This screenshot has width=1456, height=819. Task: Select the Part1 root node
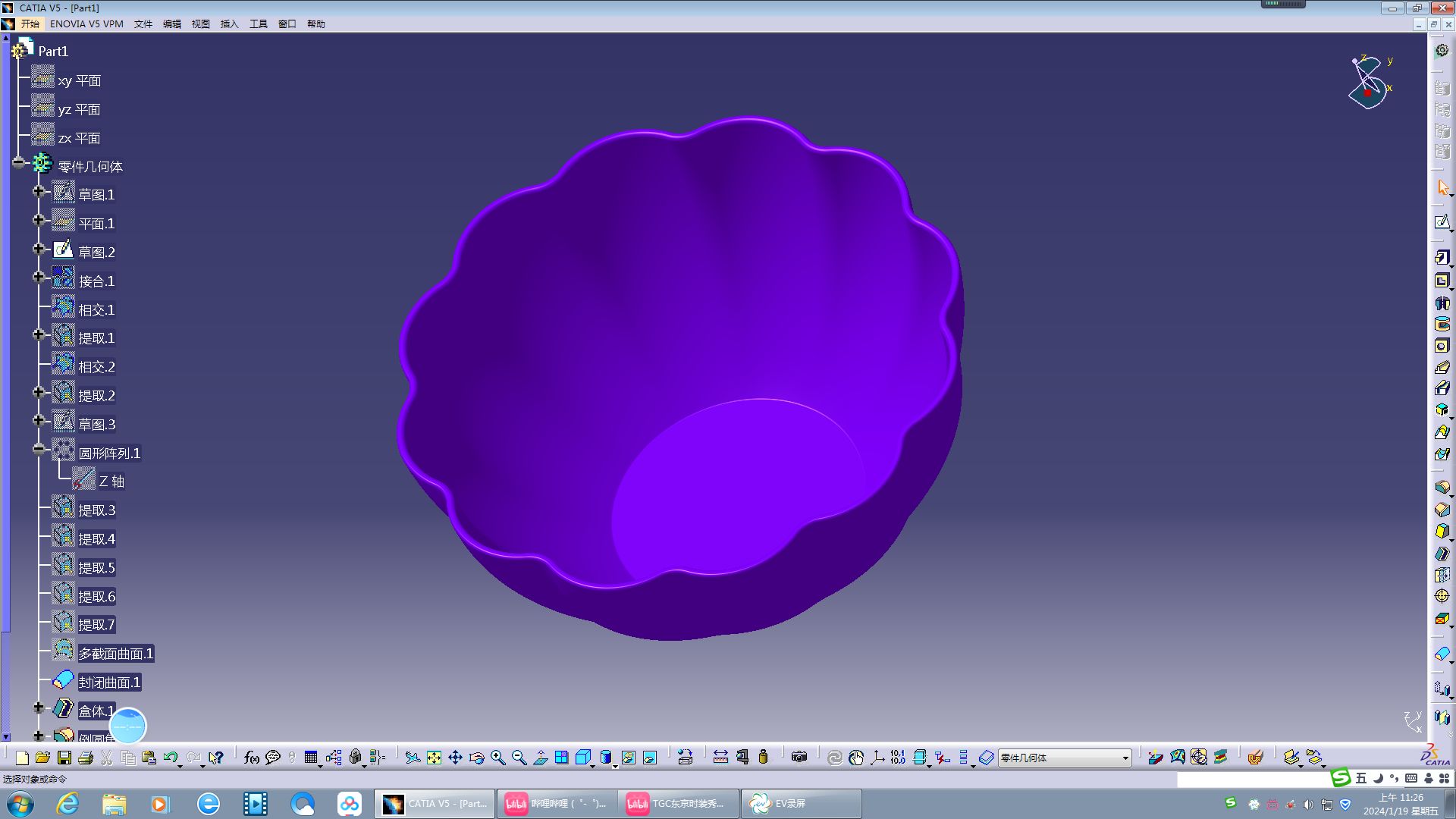pos(53,52)
